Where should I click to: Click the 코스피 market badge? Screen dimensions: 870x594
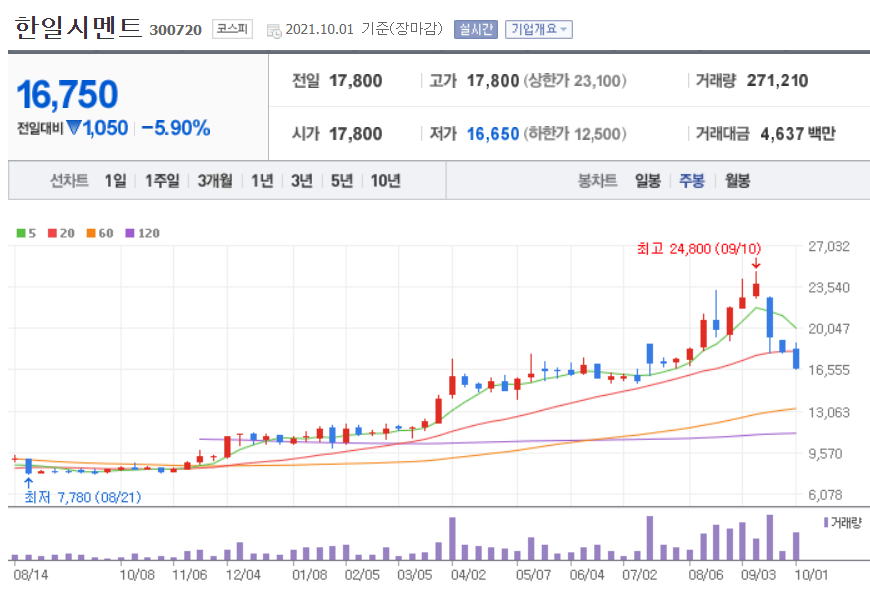231,29
